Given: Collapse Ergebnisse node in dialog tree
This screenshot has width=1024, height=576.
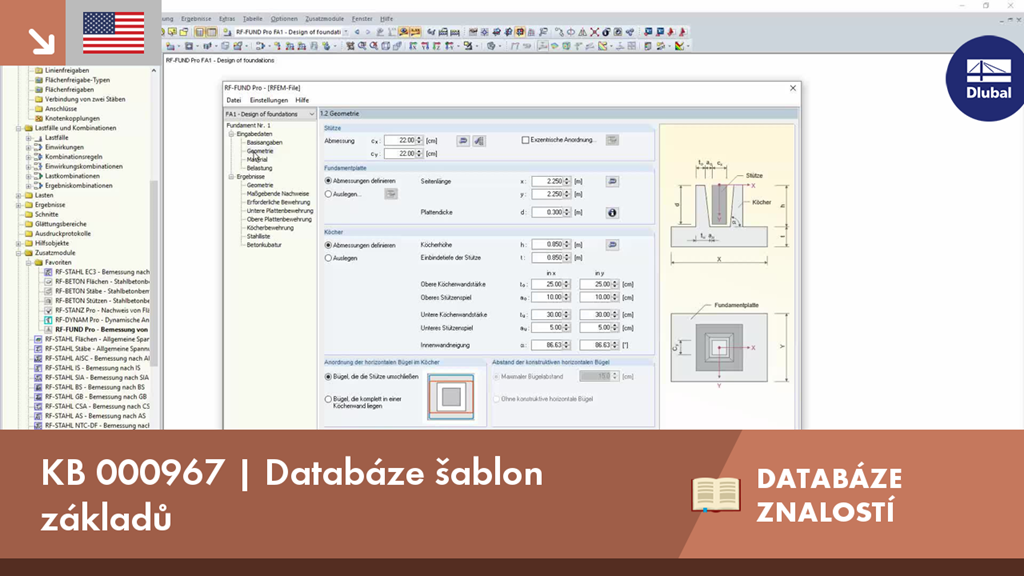Looking at the screenshot, I should [x=231, y=176].
